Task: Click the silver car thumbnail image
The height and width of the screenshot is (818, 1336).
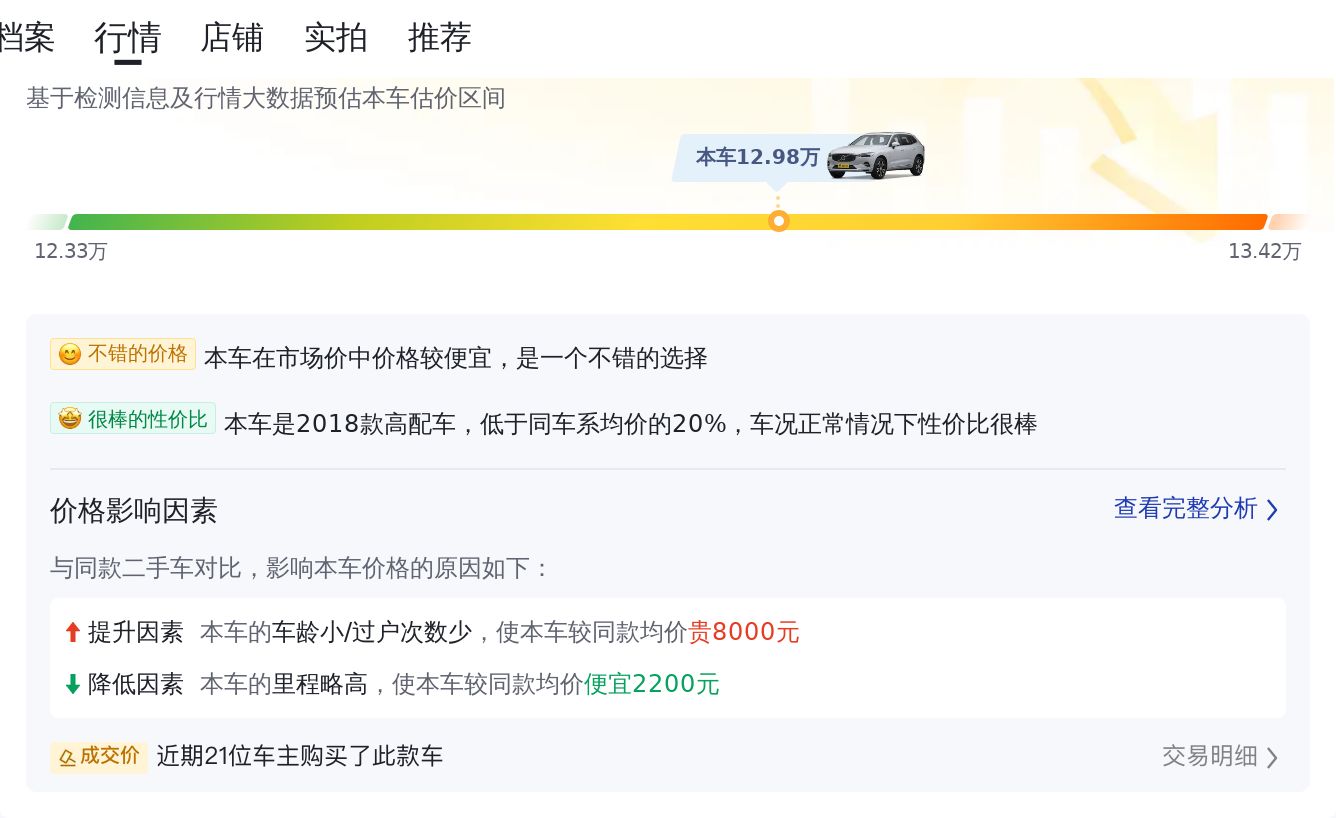Action: click(876, 155)
